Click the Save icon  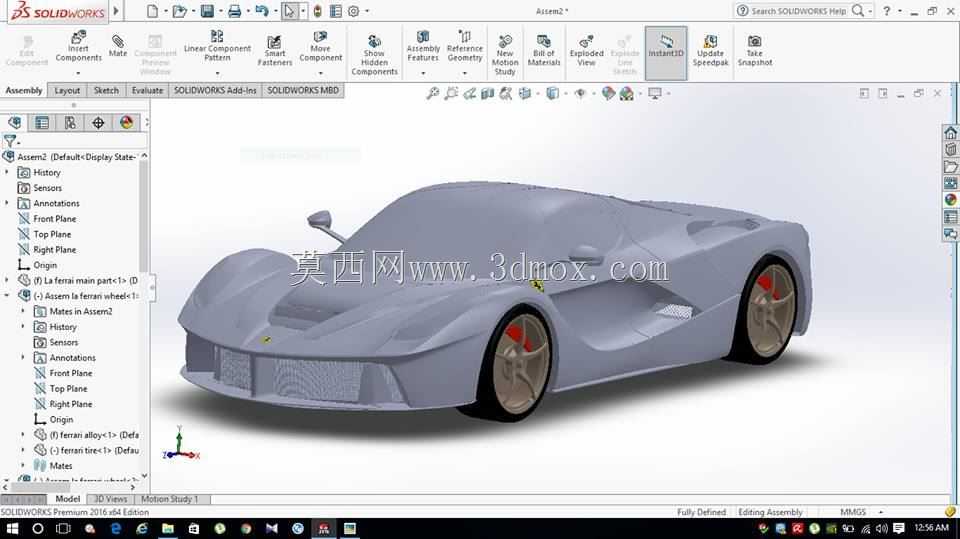pyautogui.click(x=208, y=11)
